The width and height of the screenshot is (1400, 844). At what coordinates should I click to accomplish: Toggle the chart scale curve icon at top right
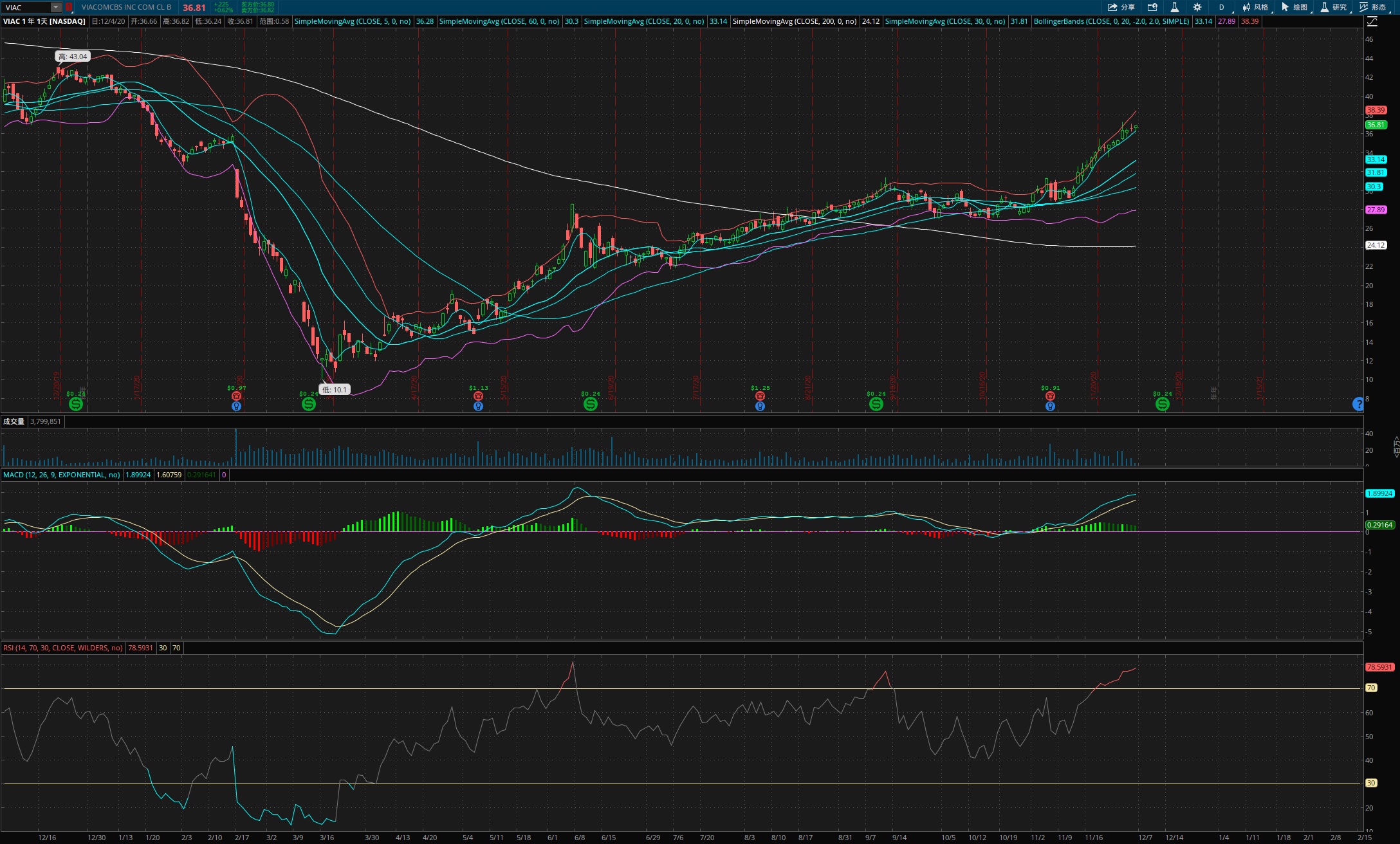click(x=1372, y=21)
